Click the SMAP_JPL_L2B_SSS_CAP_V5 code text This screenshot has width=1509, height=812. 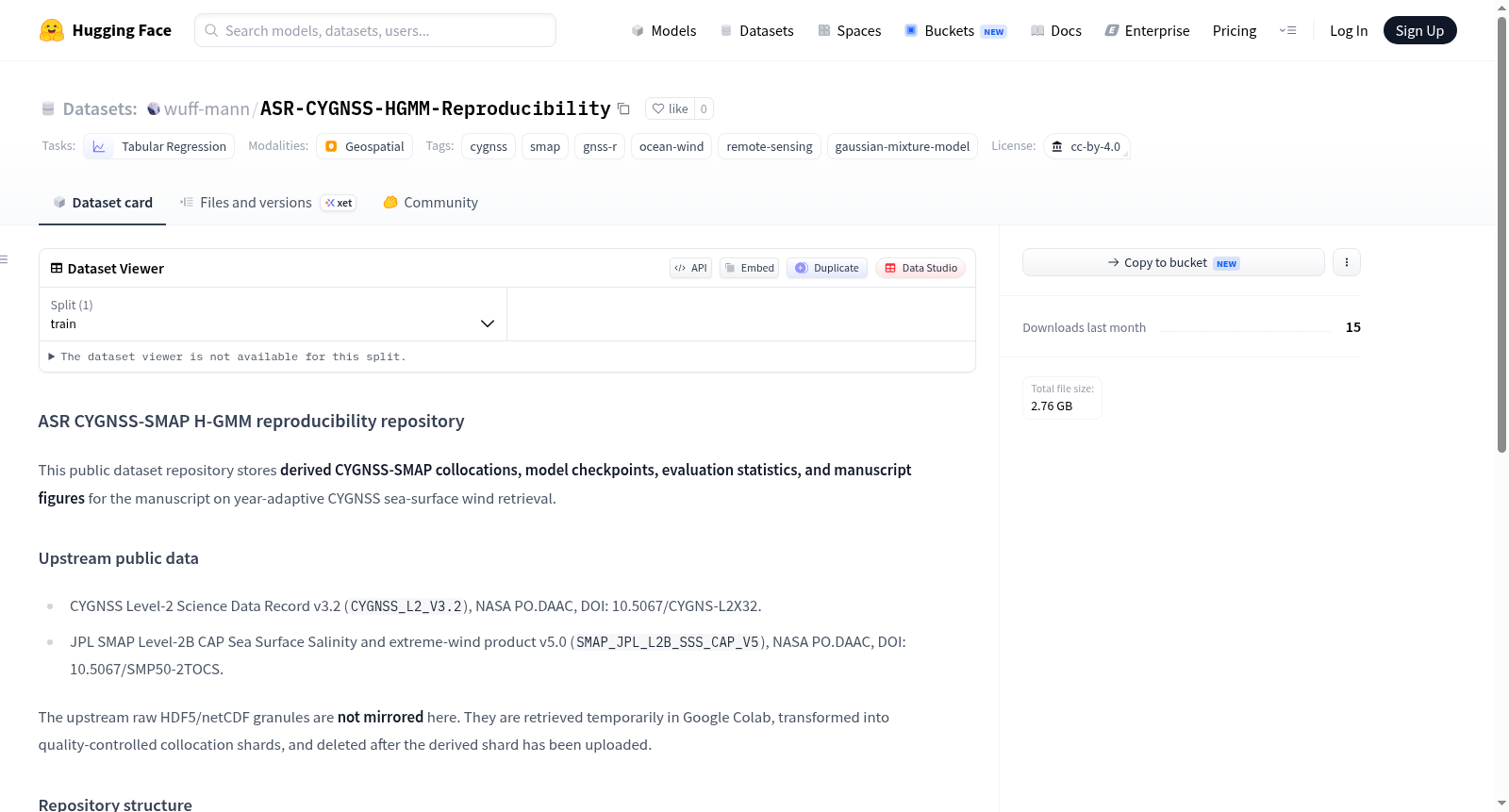[668, 642]
